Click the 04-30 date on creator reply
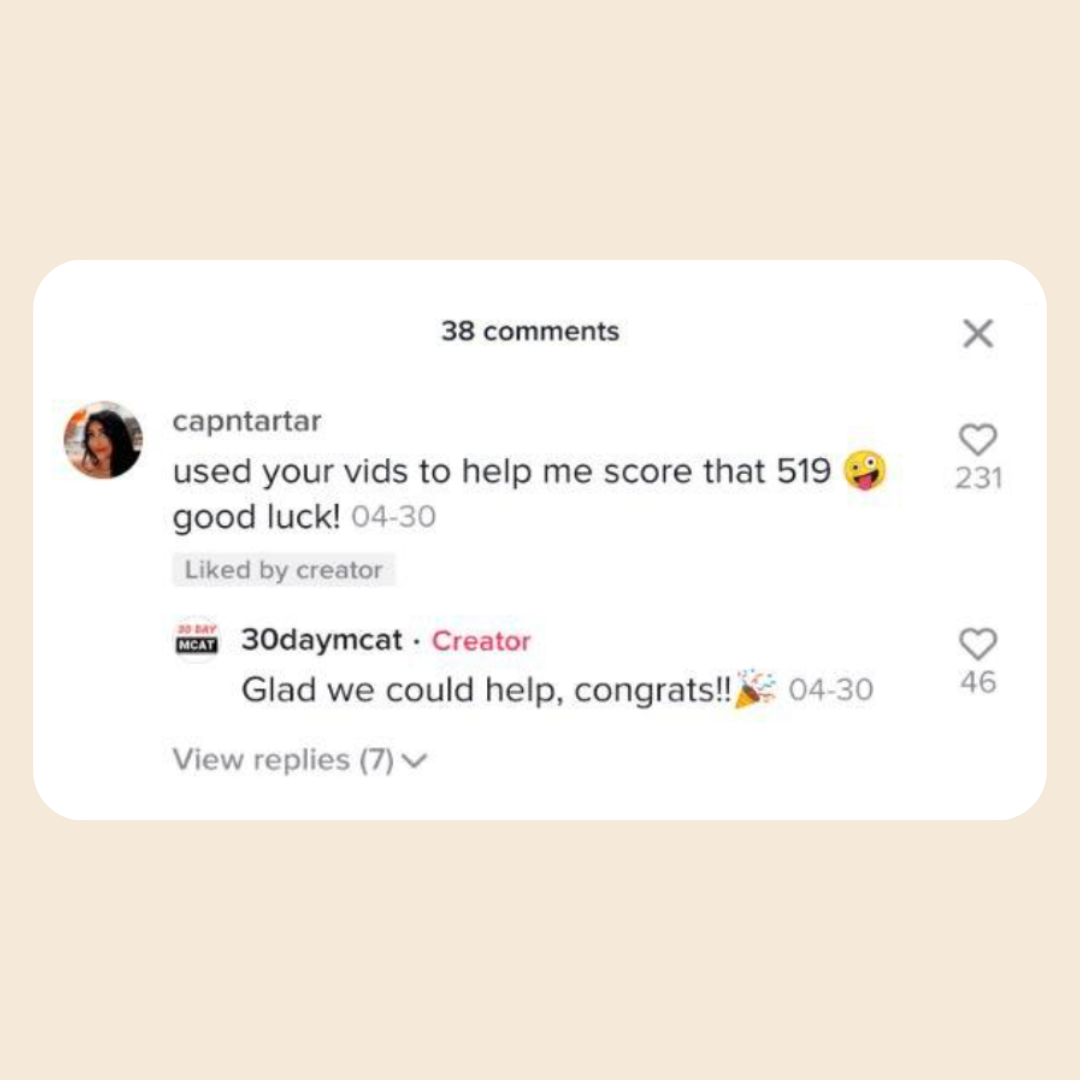This screenshot has height=1080, width=1080. (831, 689)
